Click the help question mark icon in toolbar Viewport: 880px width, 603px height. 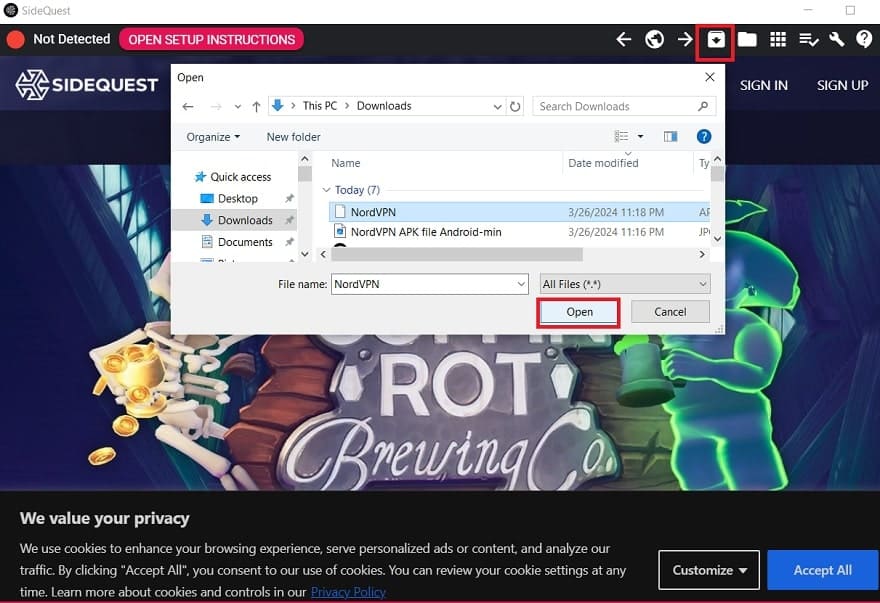(864, 39)
